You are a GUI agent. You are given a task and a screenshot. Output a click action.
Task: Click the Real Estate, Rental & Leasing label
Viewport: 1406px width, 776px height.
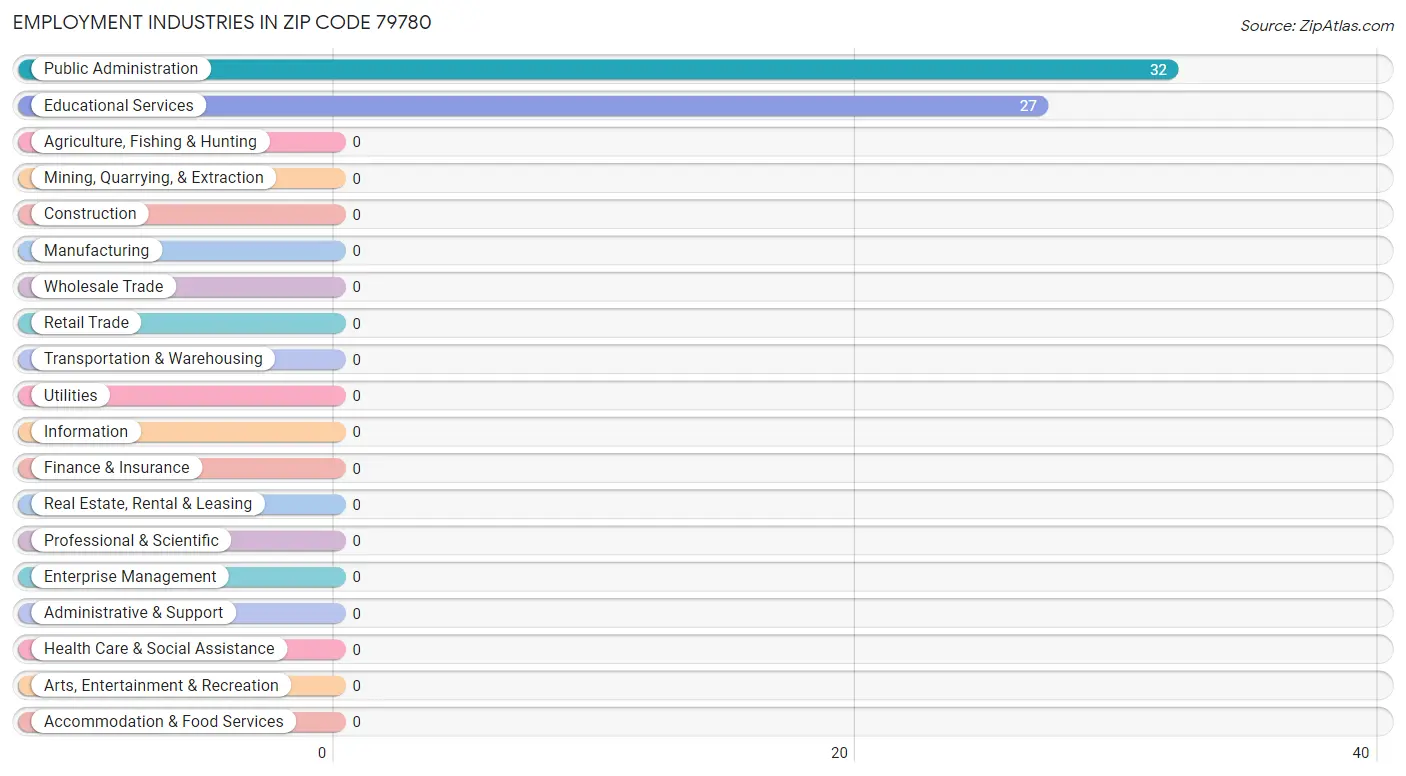[x=148, y=504]
